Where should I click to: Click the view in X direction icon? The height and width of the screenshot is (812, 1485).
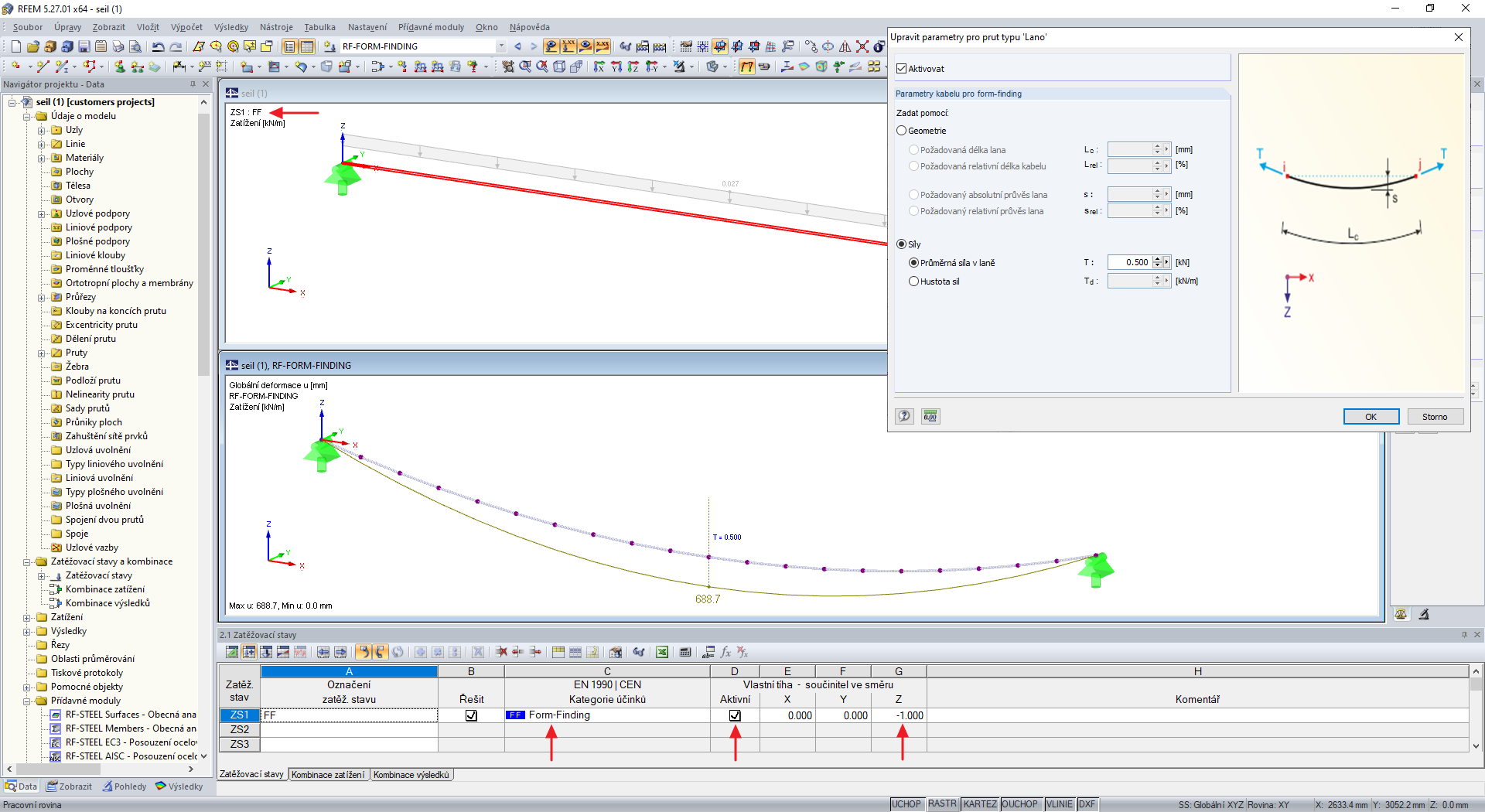[x=599, y=67]
